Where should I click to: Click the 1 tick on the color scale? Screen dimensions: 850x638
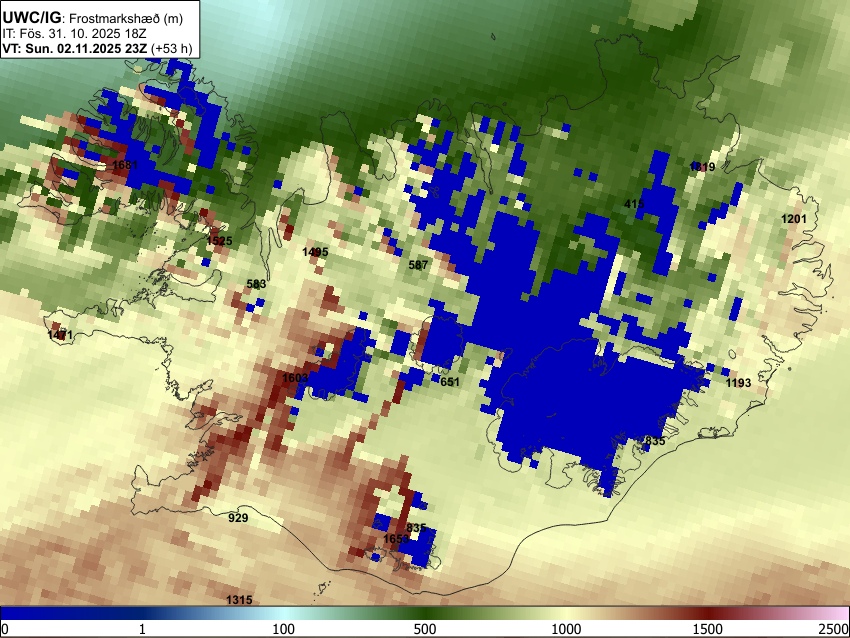[x=143, y=629]
